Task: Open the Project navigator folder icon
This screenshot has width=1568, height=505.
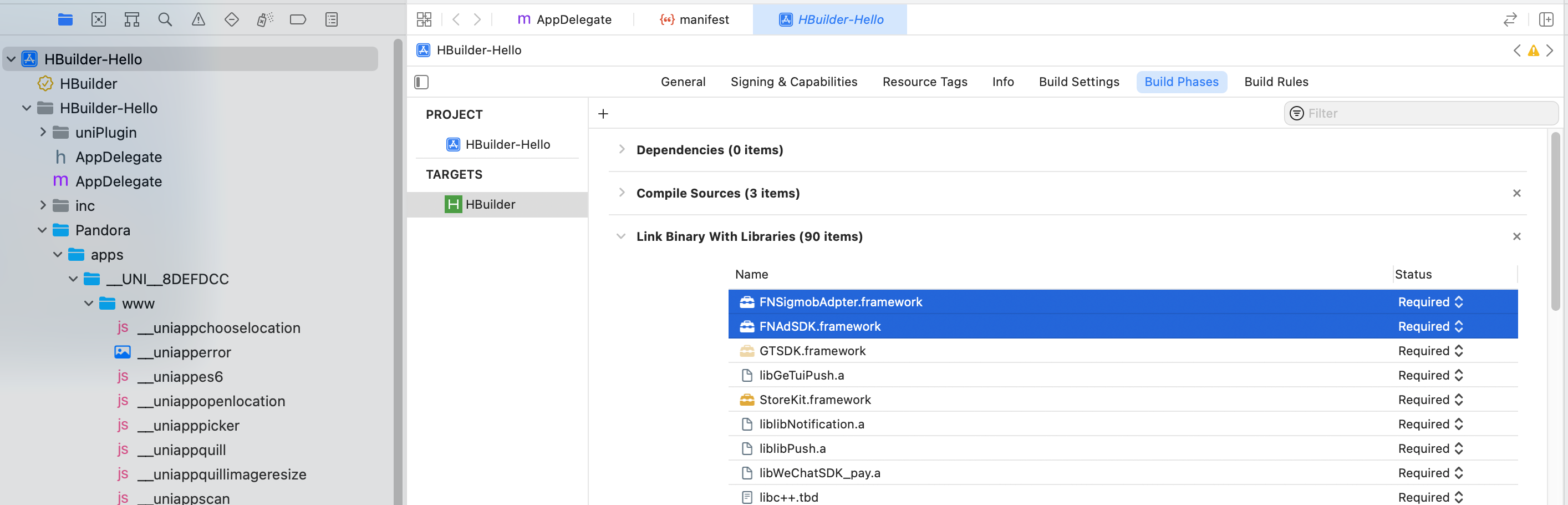Action: [65, 19]
